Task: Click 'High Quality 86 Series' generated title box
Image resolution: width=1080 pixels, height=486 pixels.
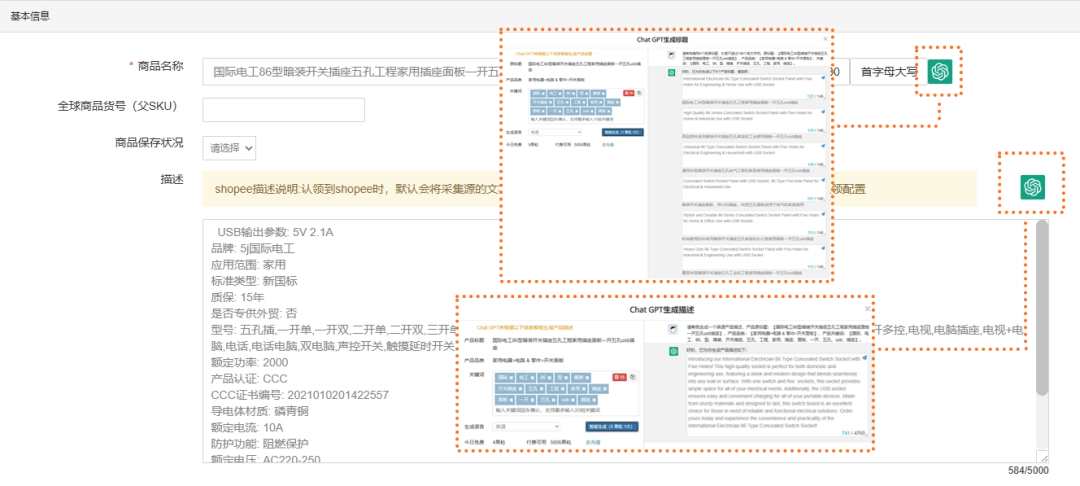Action: click(x=753, y=121)
